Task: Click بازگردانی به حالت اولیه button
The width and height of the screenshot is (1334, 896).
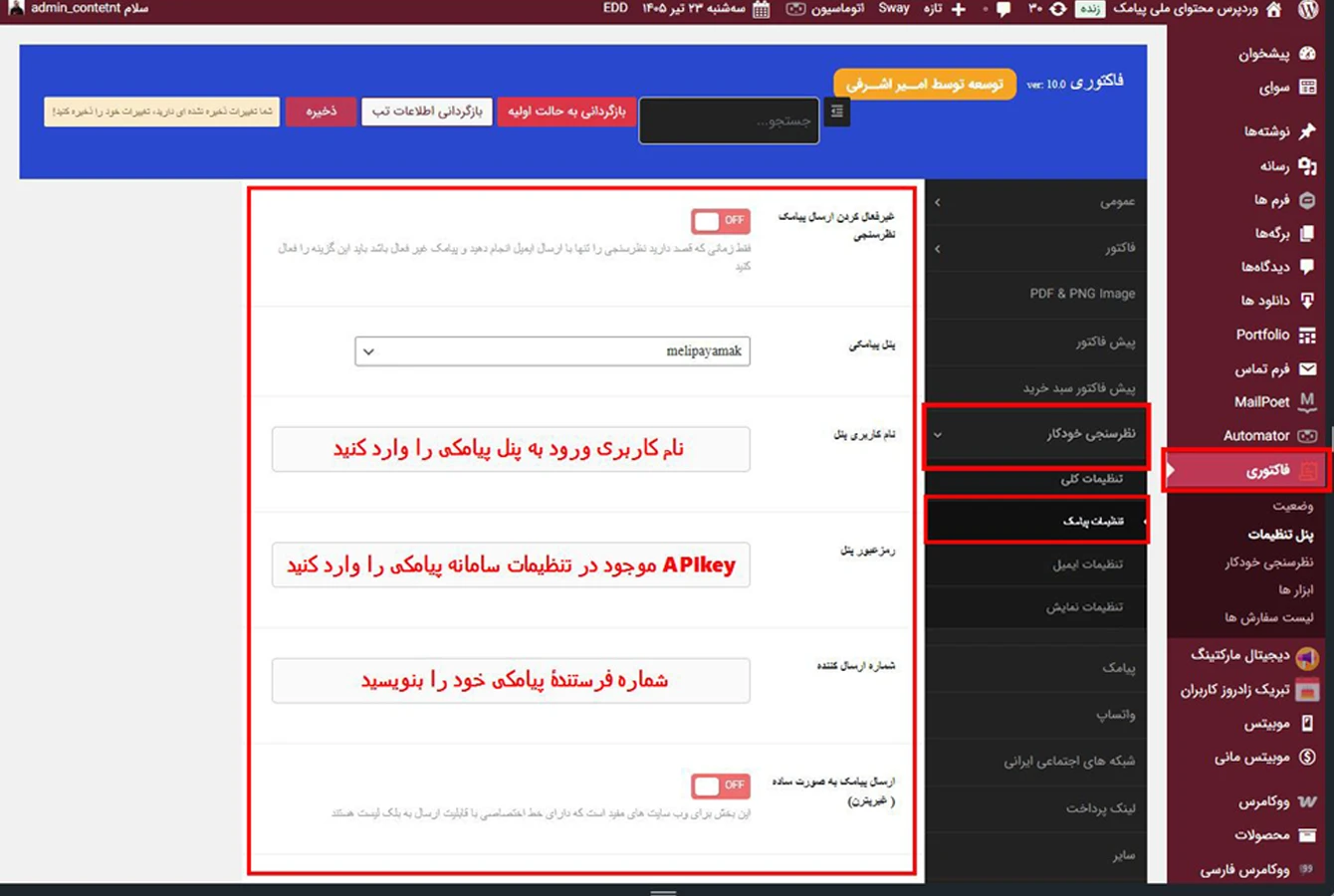Action: (566, 112)
